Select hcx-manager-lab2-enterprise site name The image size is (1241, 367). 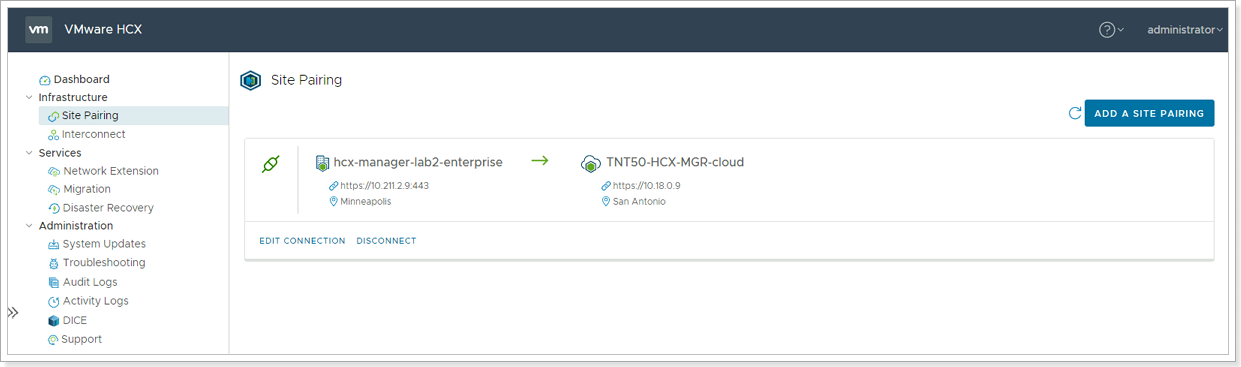tap(418, 162)
